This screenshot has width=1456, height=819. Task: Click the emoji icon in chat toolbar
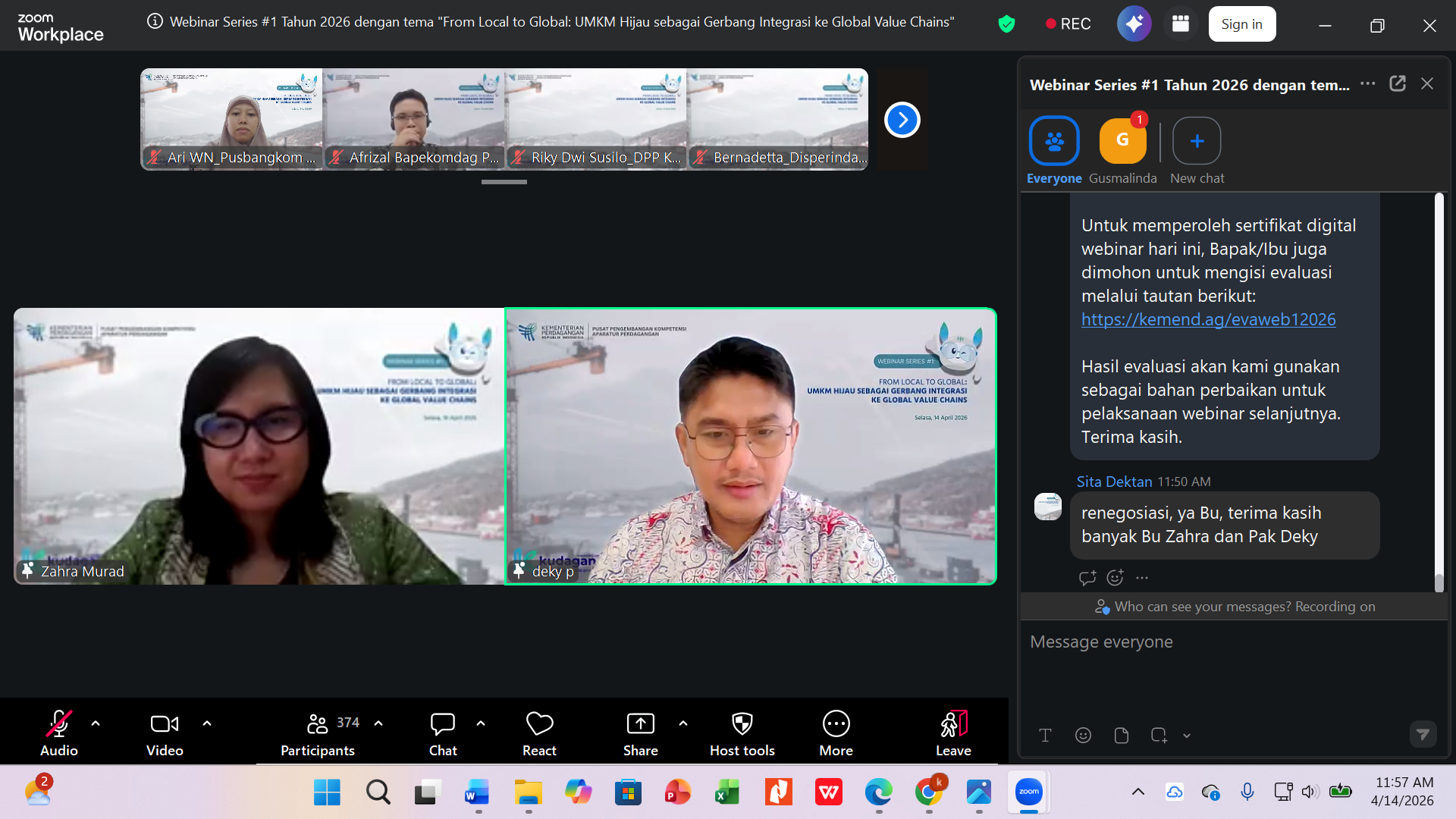(x=1083, y=735)
